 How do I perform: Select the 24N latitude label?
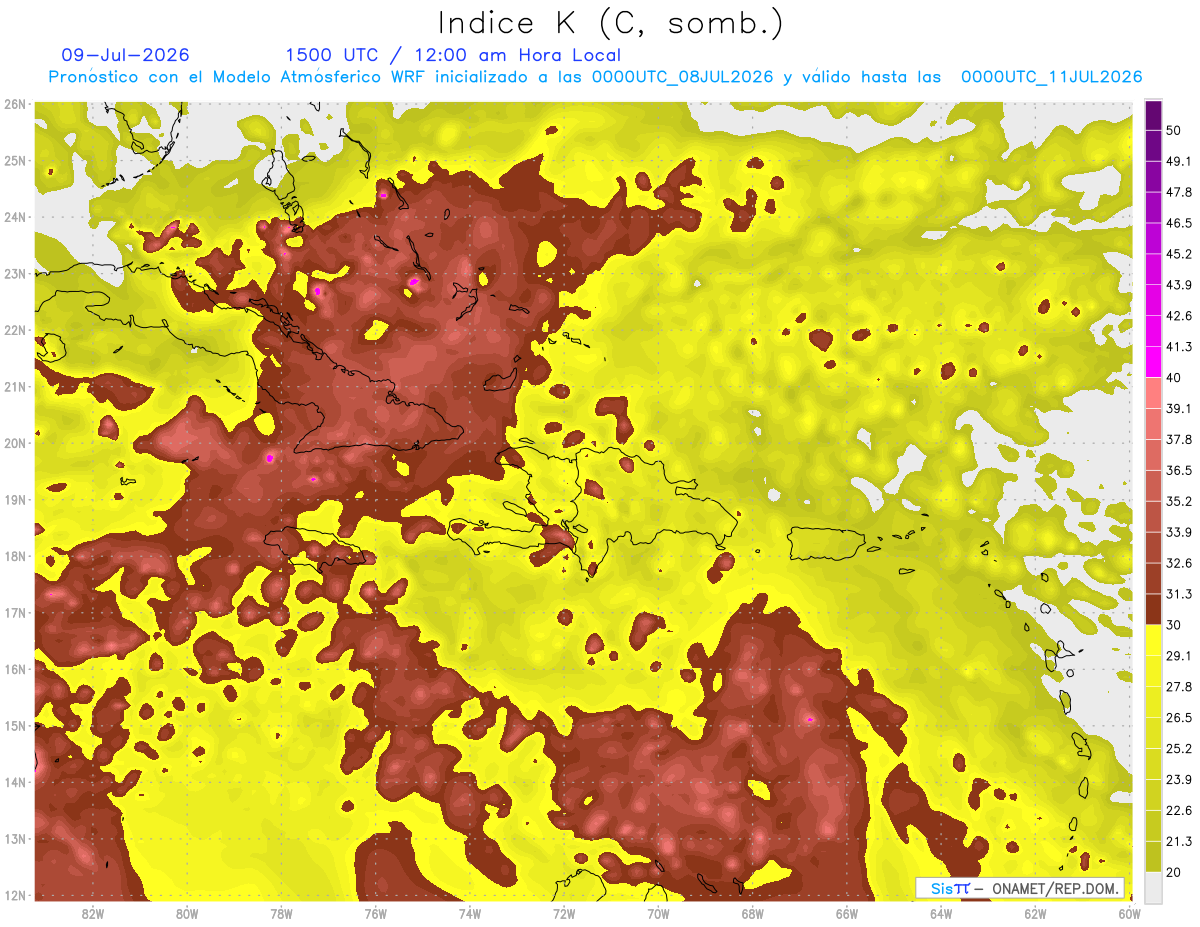tap(15, 217)
